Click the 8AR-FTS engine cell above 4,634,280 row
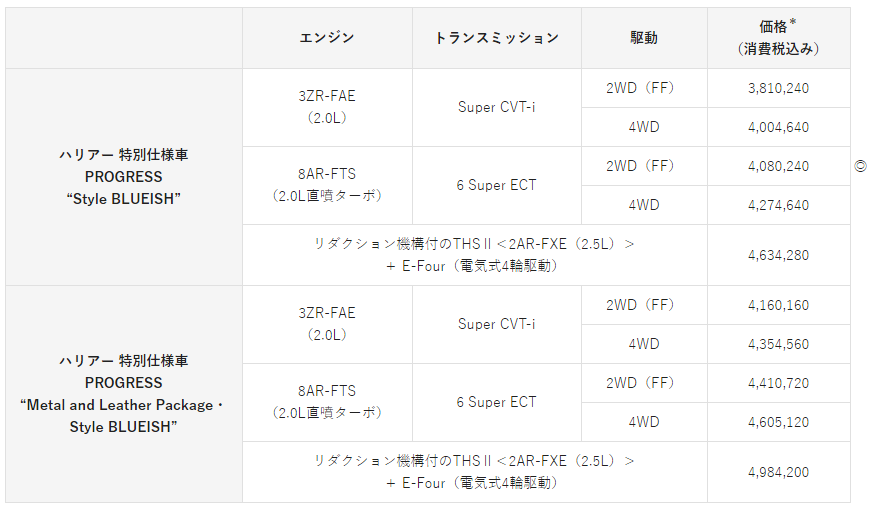The height and width of the screenshot is (505, 870). click(327, 185)
